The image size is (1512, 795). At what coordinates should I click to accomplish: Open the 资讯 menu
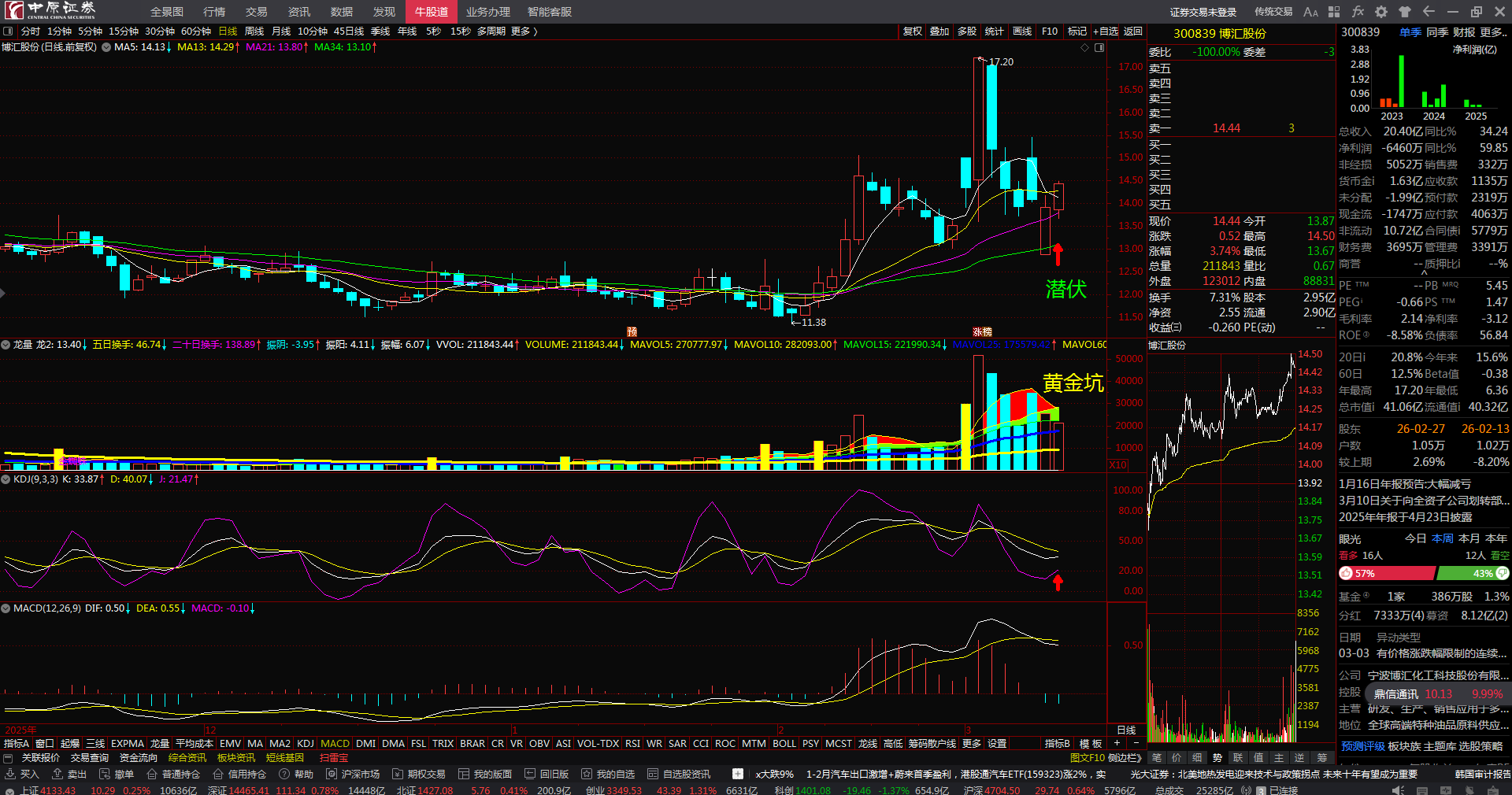299,12
